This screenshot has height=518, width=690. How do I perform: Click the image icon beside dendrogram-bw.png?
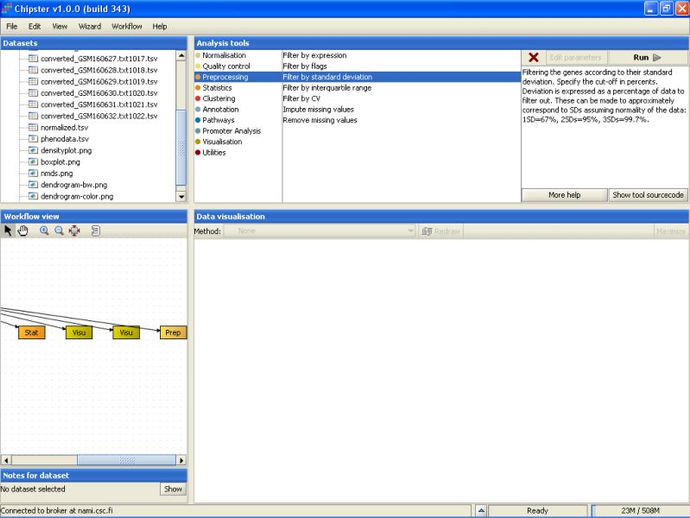pos(33,184)
